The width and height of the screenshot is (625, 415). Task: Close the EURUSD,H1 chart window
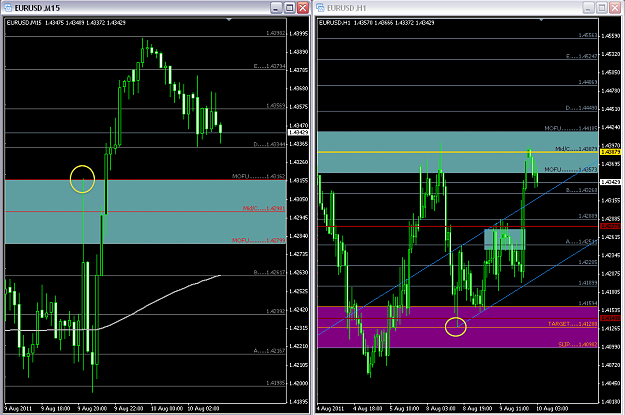[x=616, y=8]
